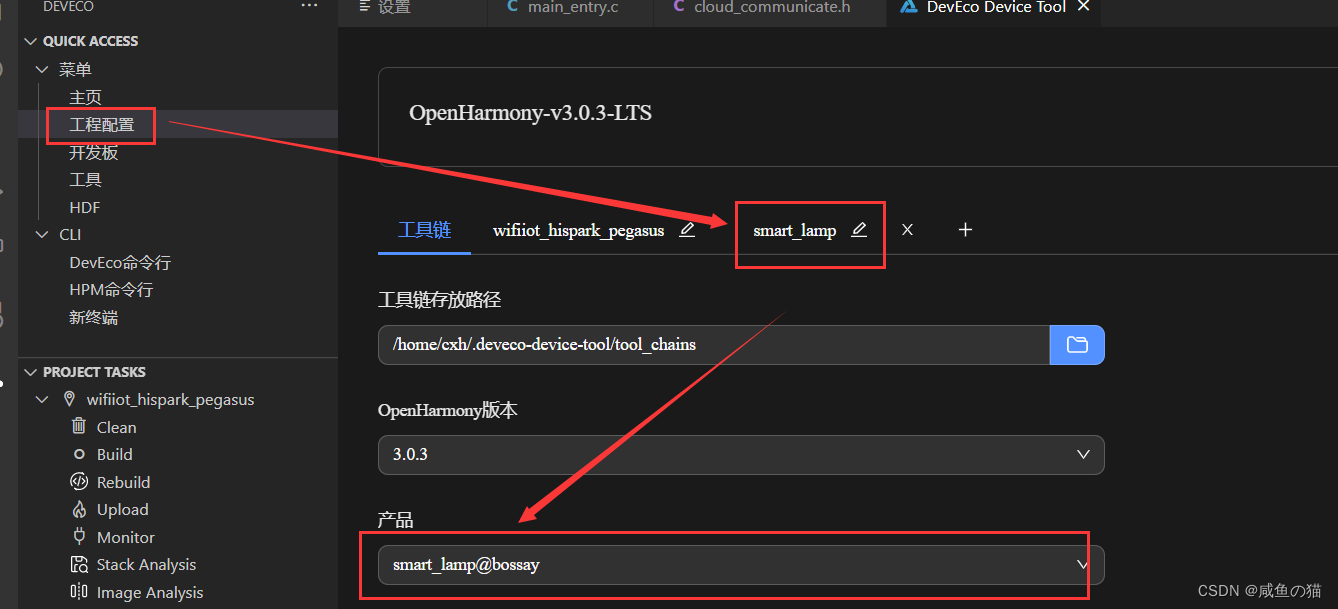
Task: Run the Image Analysis task
Action: 150,592
